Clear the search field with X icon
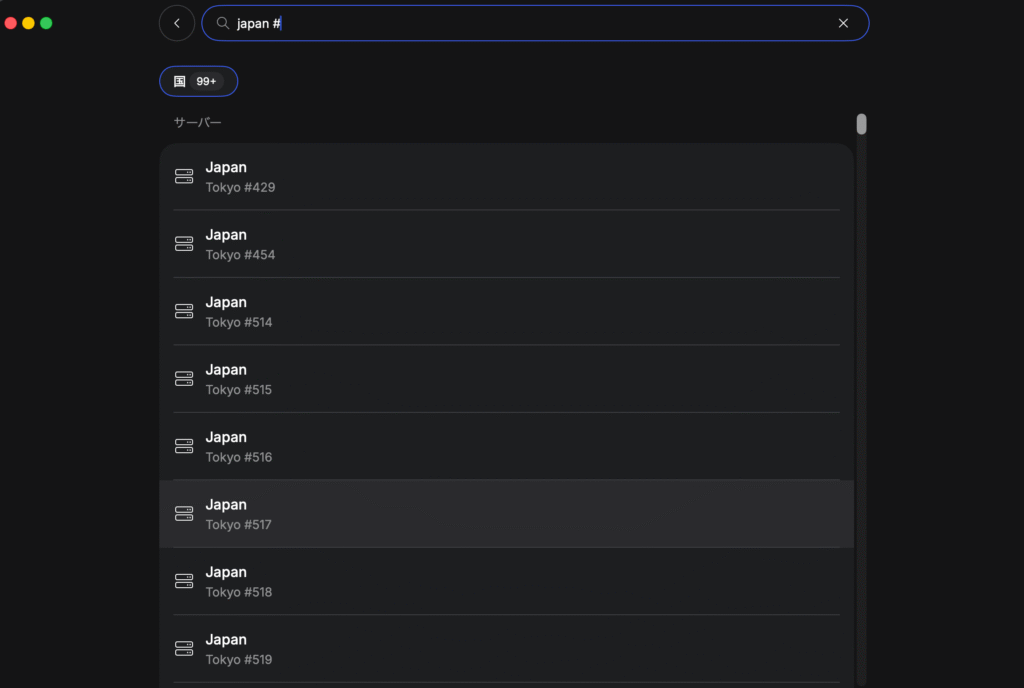 tap(843, 23)
